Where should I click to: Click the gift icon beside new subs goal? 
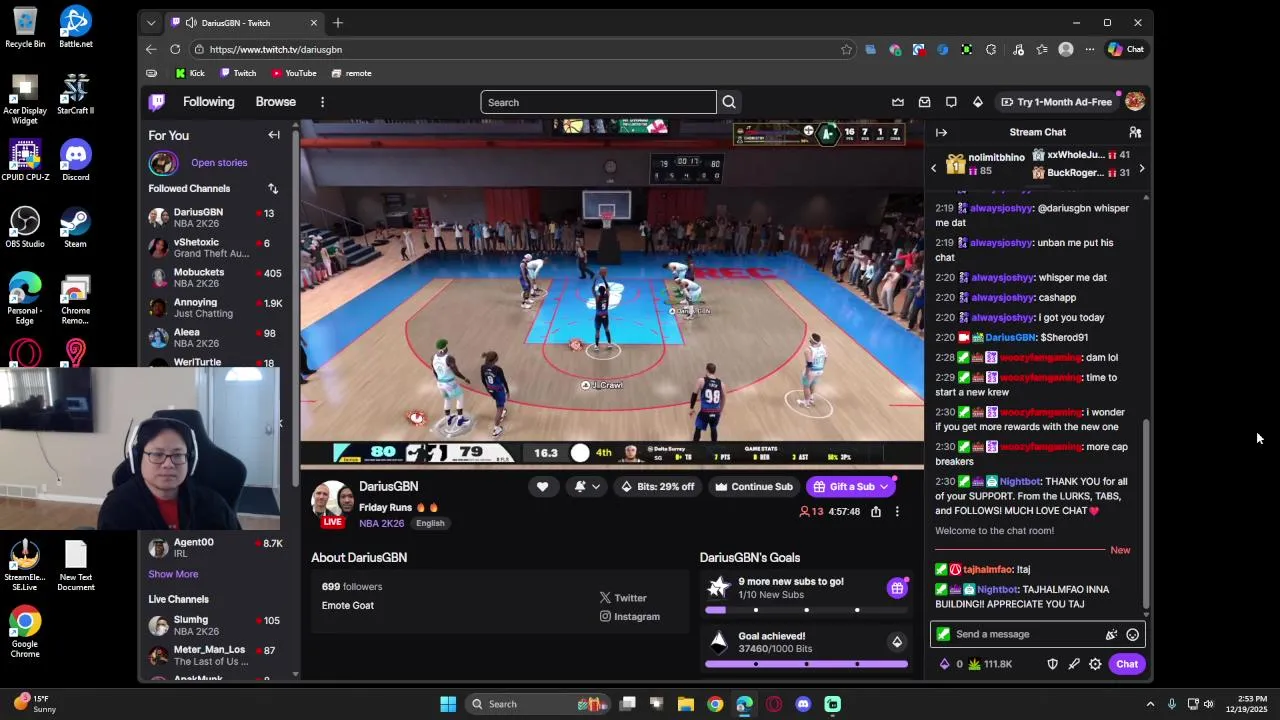coord(897,588)
